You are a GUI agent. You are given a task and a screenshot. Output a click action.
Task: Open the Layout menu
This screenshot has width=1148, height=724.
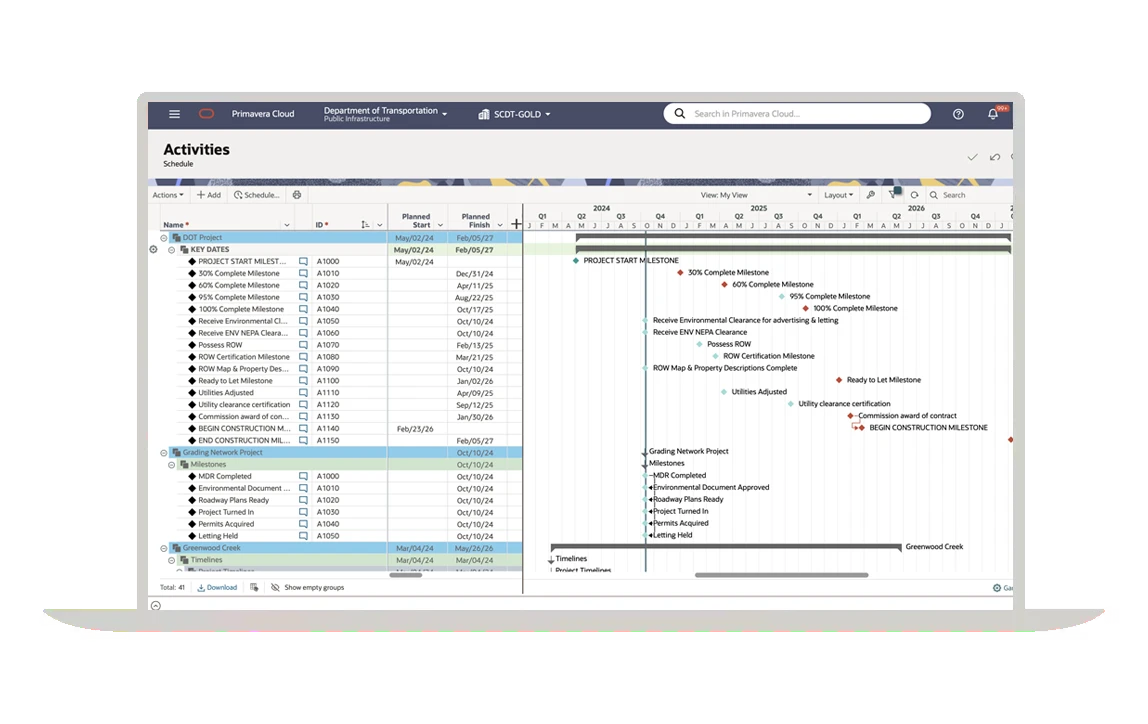tap(836, 195)
